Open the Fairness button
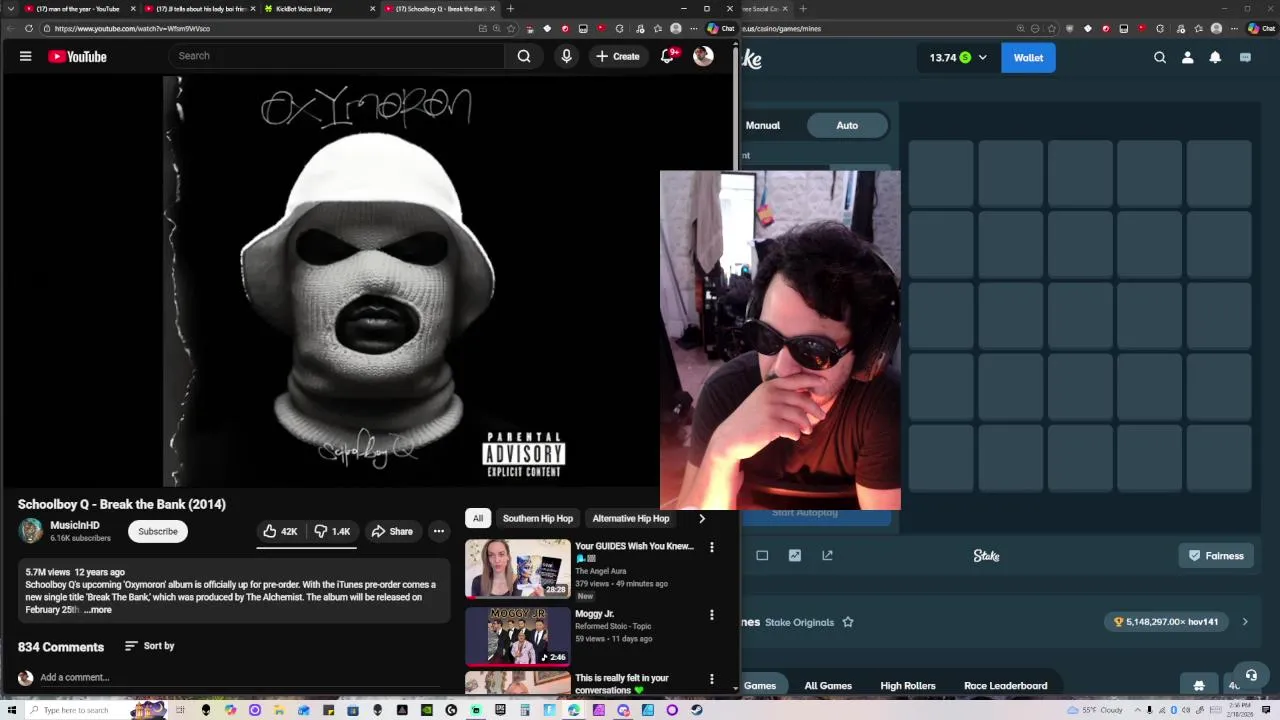 [x=1216, y=556]
